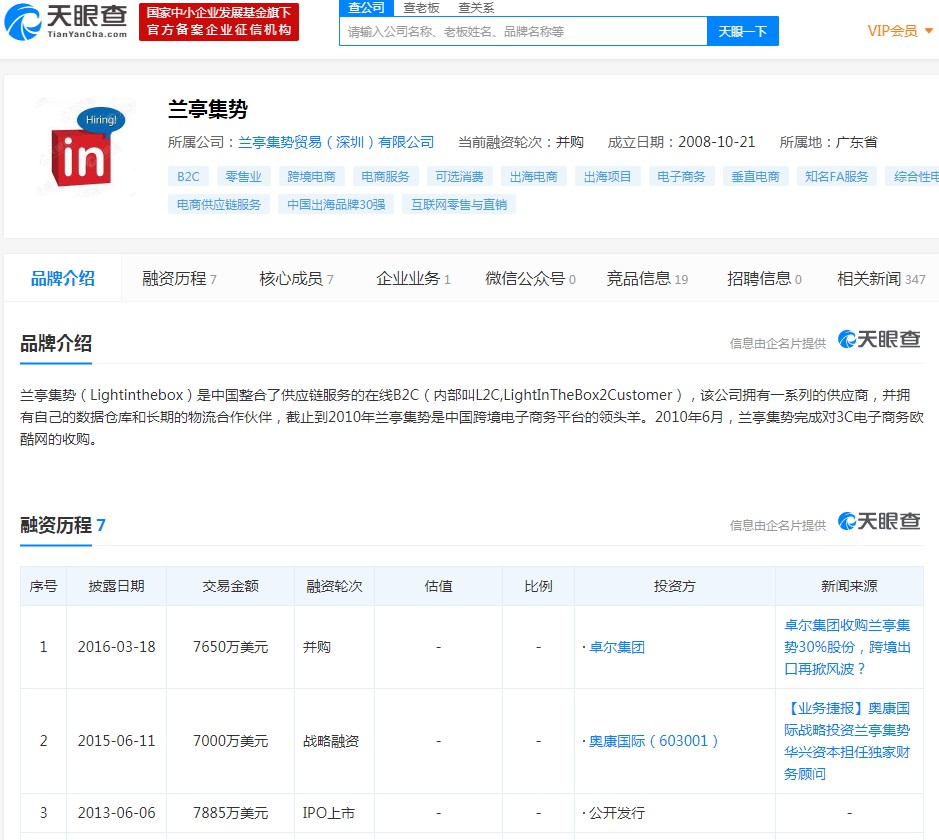Open news link 【业务捷报】奥康国际战略投资
This screenshot has width=939, height=840.
point(847,741)
